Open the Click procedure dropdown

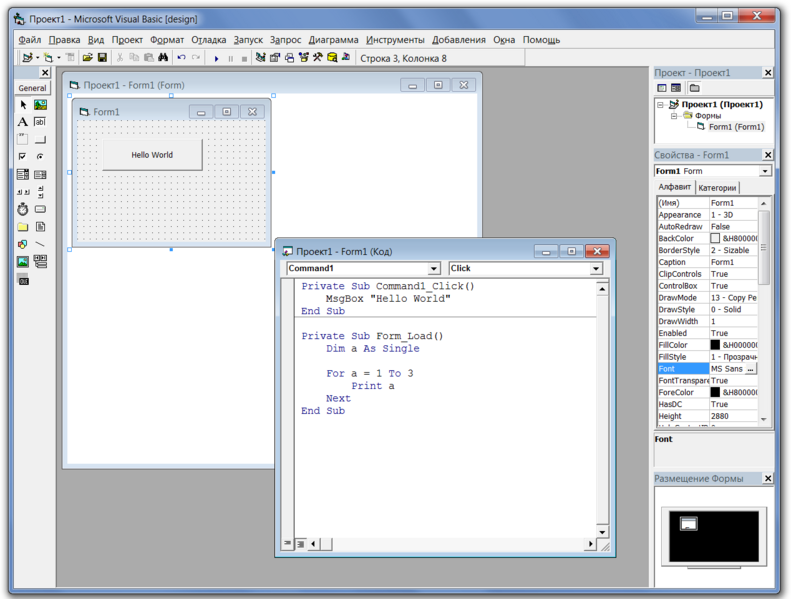click(x=595, y=269)
